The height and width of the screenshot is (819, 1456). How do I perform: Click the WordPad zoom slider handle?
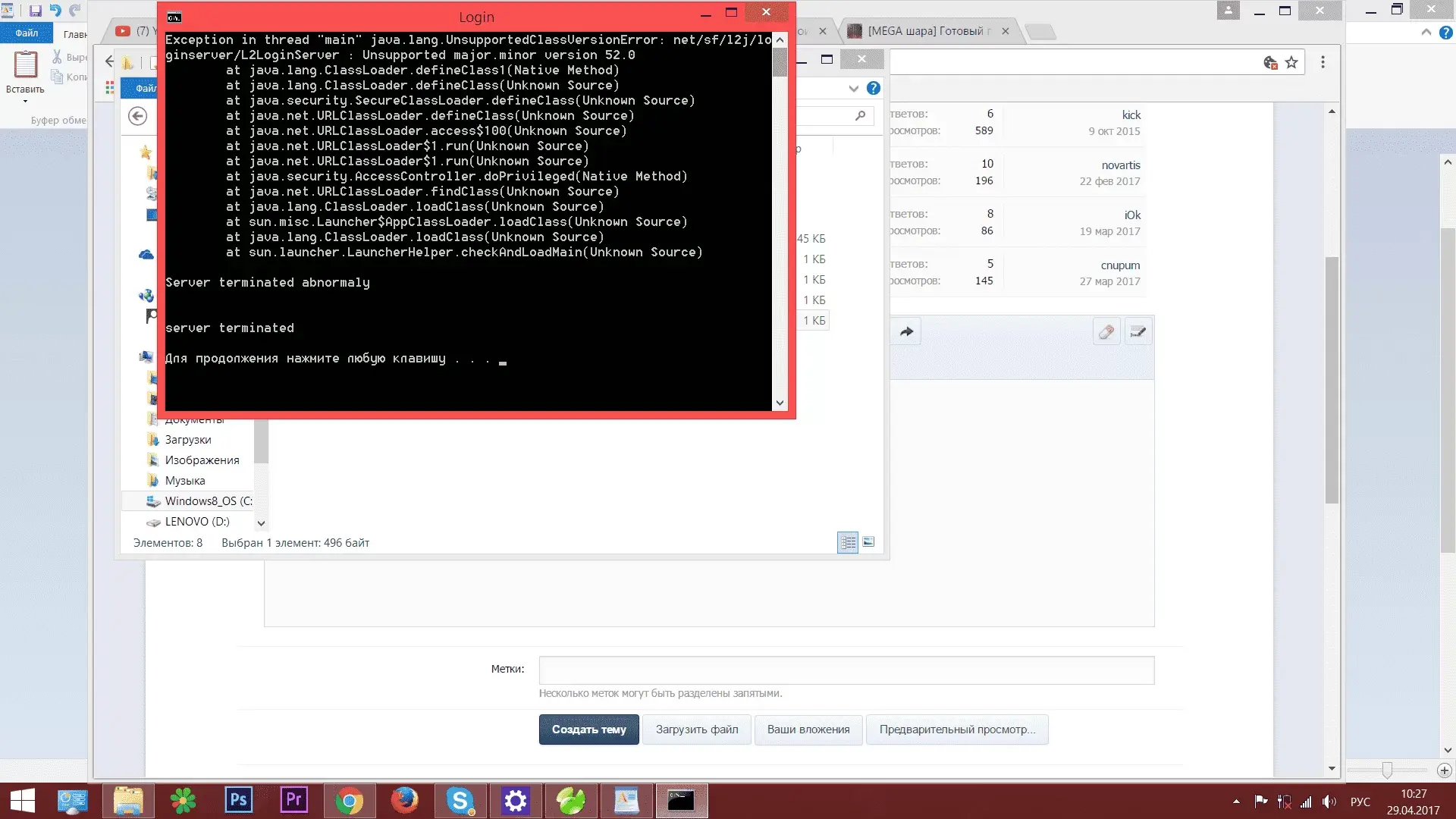(1387, 770)
